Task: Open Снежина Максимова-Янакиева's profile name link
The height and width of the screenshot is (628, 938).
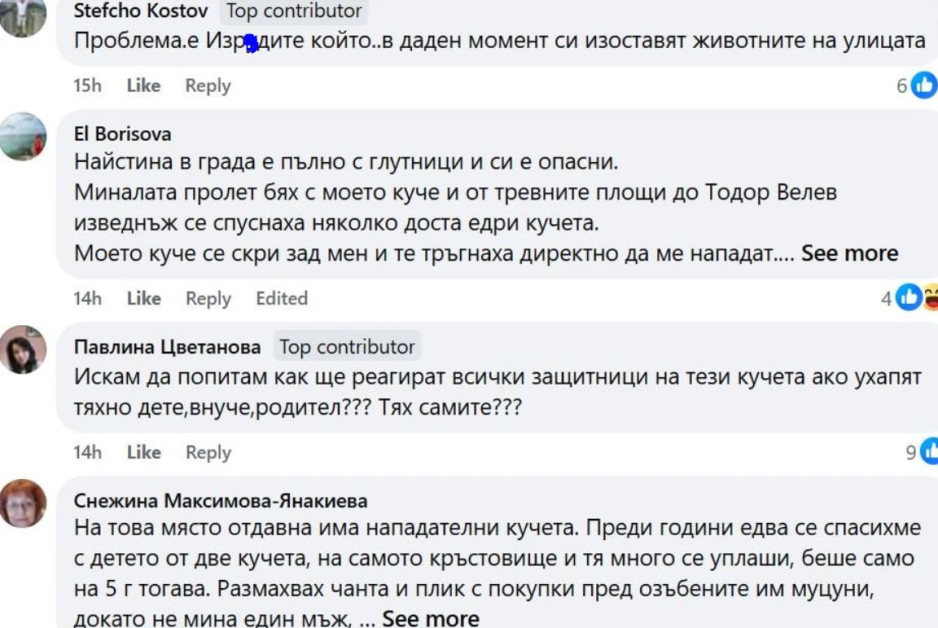Action: coord(221,501)
